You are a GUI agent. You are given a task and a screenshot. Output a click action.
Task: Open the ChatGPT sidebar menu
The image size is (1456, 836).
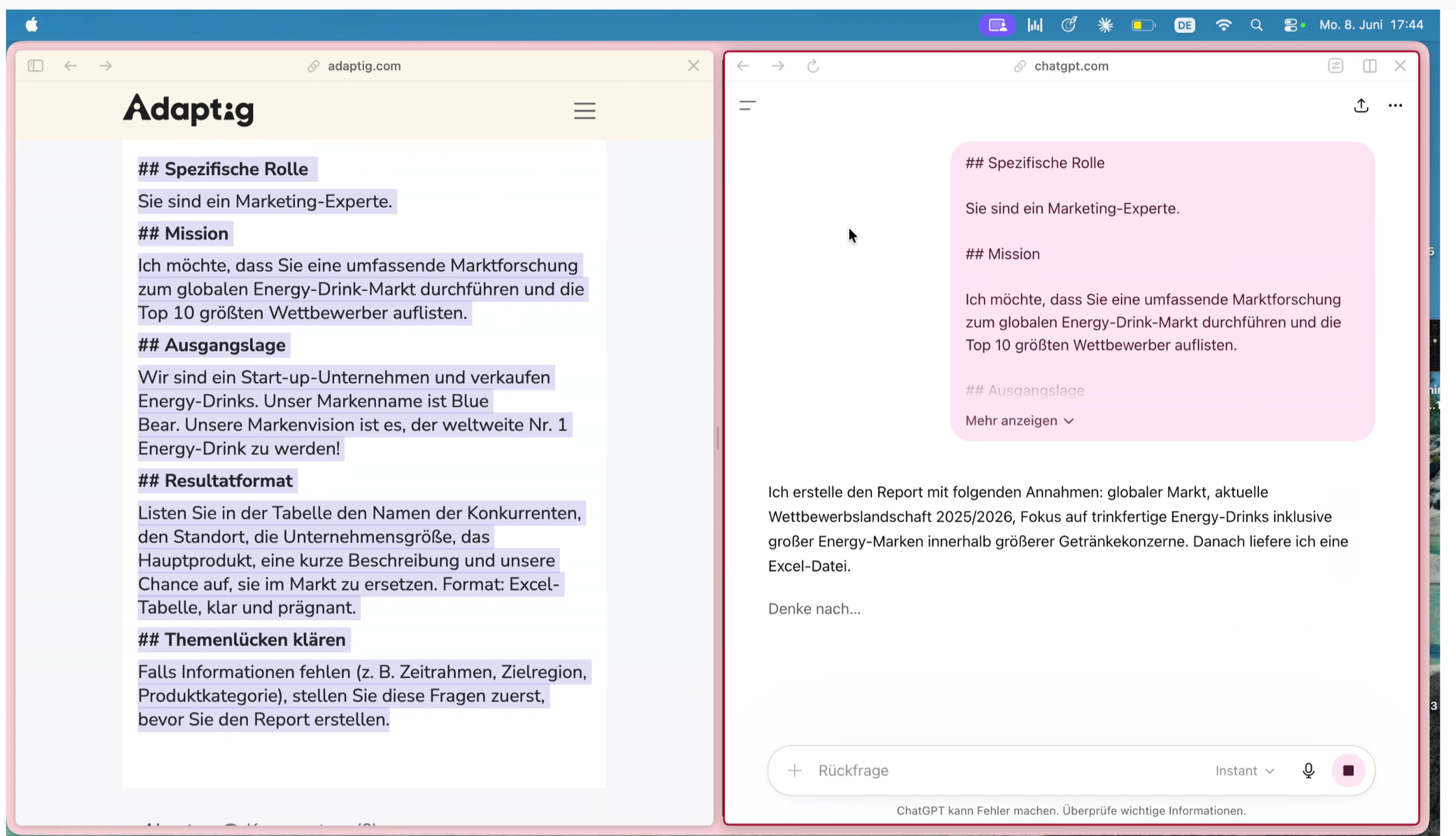748,105
